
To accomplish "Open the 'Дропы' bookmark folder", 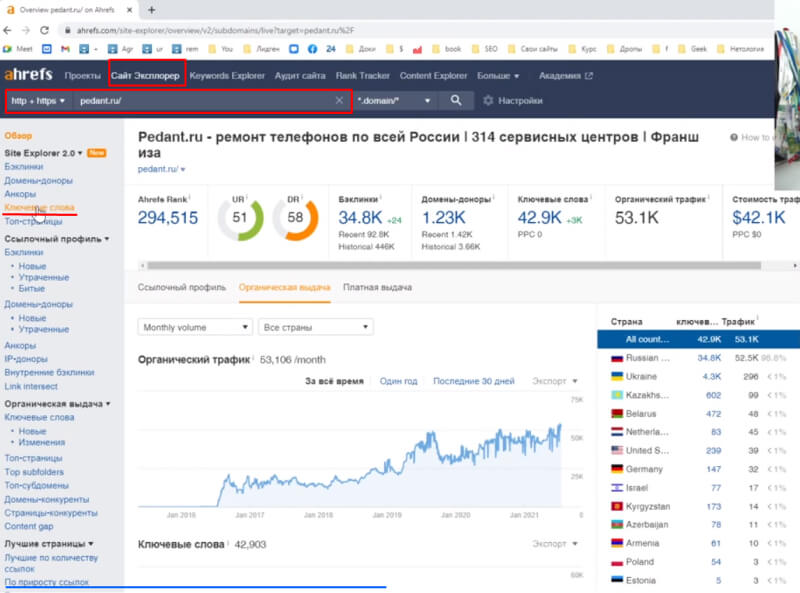I will coord(624,49).
